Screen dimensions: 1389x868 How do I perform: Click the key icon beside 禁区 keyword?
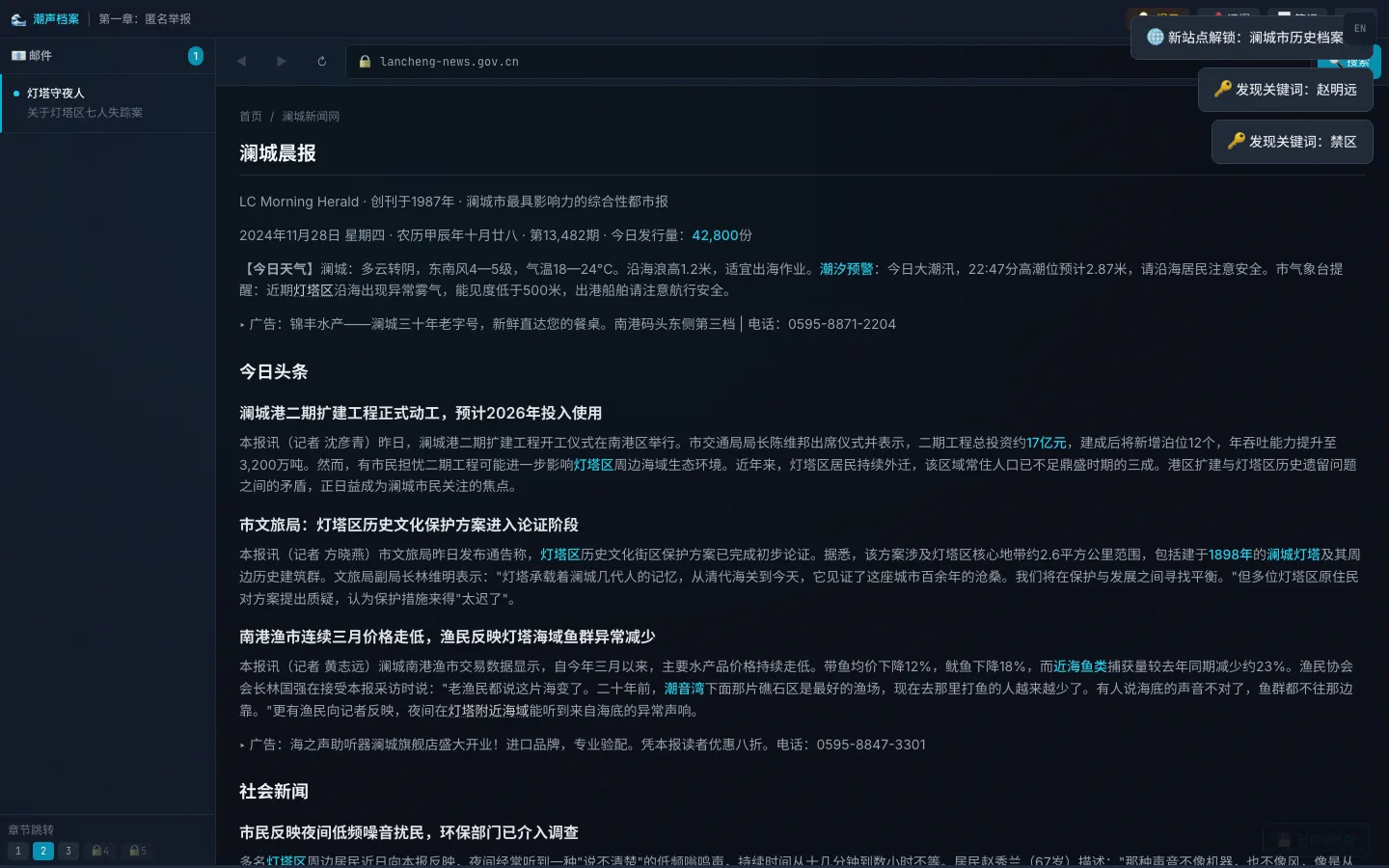1237,141
